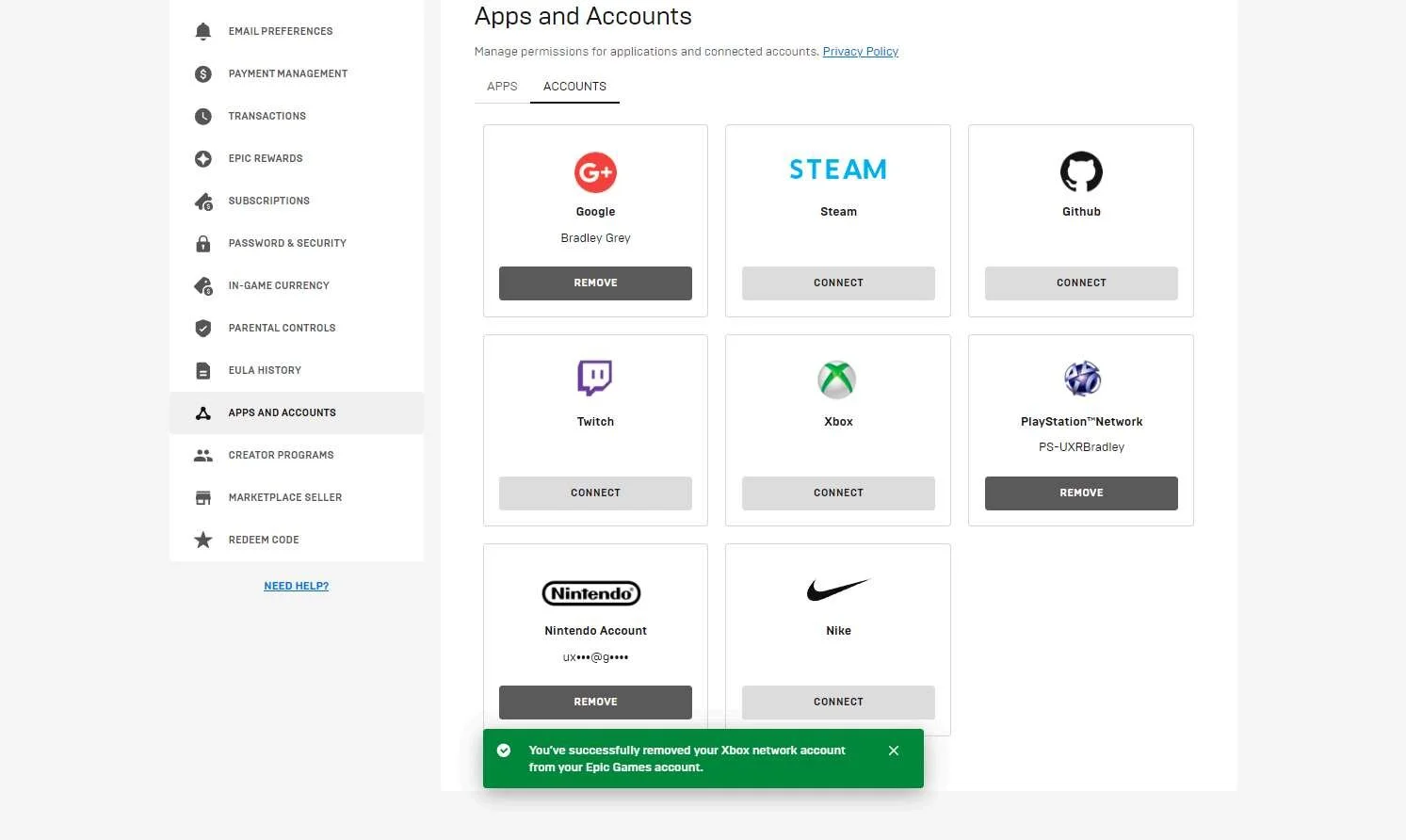Click the Xbox removal success message text

click(x=687, y=759)
